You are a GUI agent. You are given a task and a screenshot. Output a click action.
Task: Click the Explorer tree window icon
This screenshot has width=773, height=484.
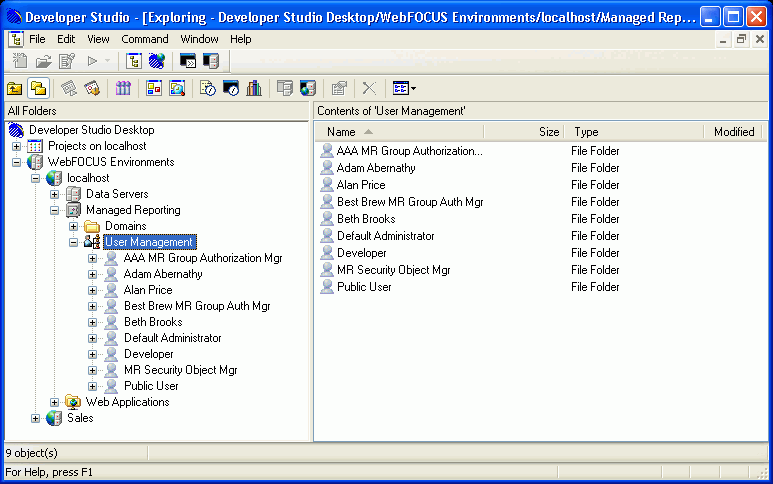point(134,61)
